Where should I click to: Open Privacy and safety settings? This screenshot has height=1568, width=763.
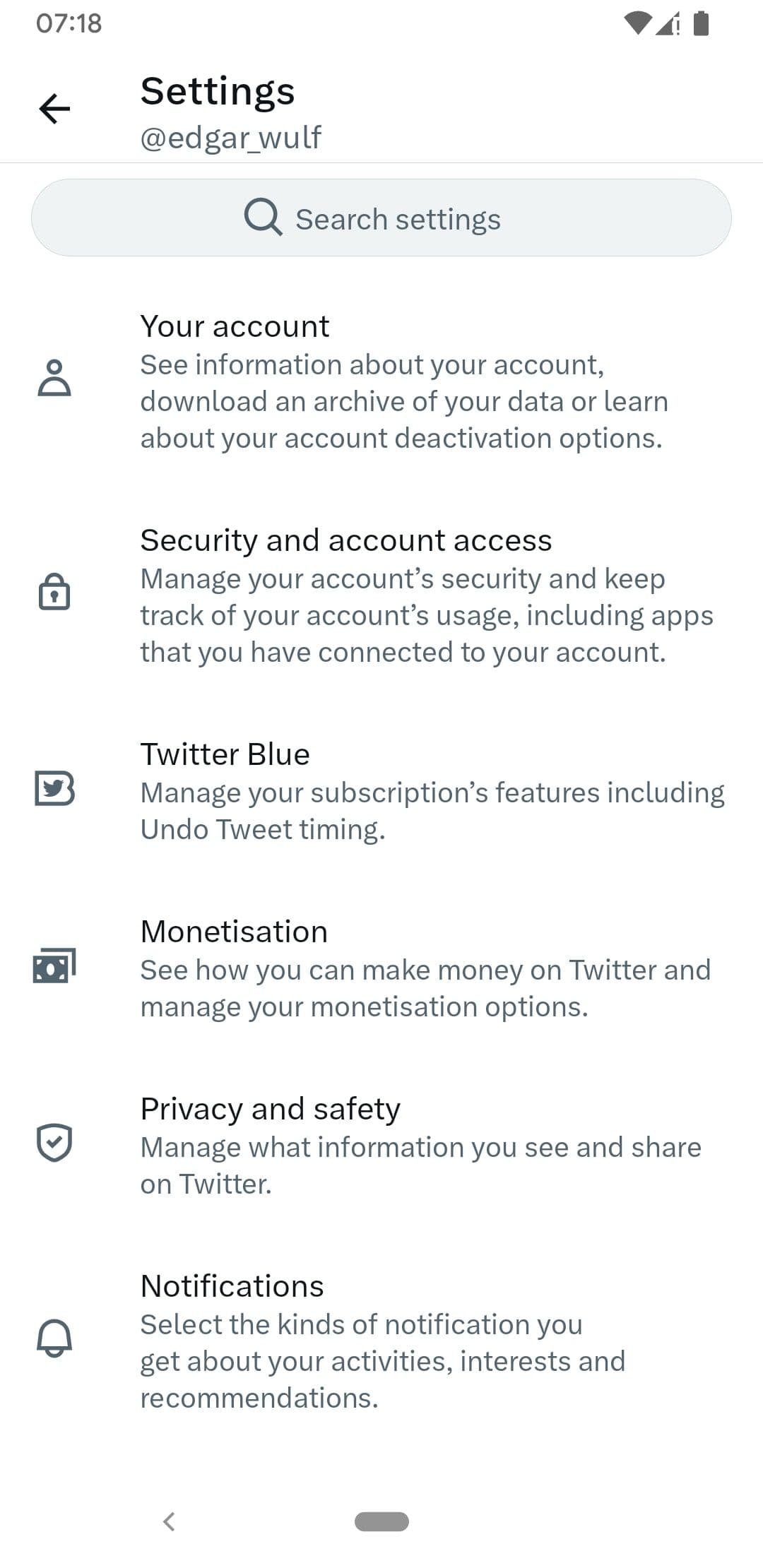[381, 1144]
